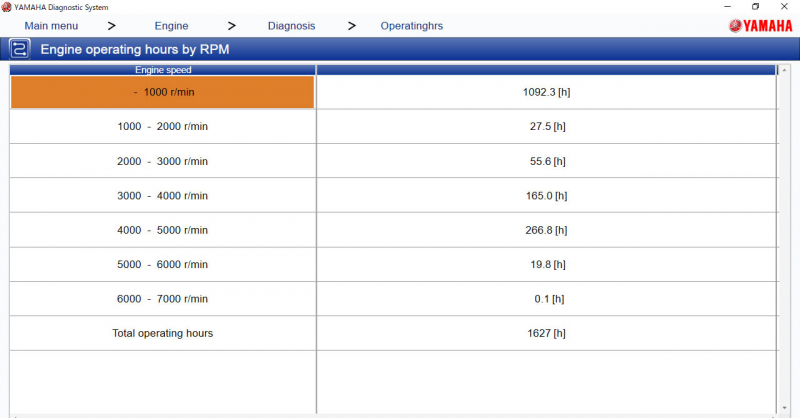This screenshot has width=800, height=418.
Task: Click the Yamaha logo in top right
Action: [761, 26]
